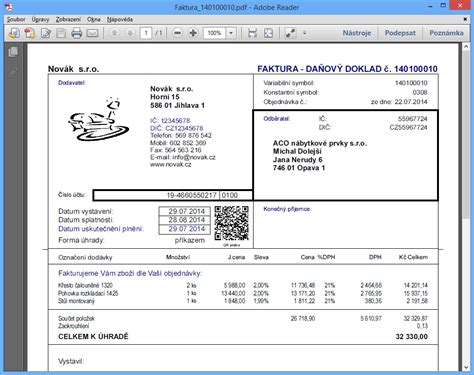Click the create PDF online icon

(x=29, y=33)
